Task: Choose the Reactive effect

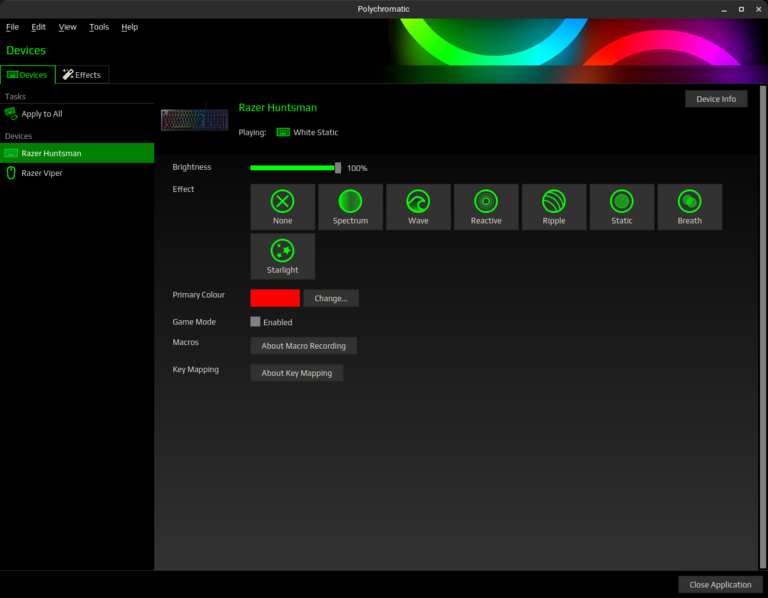Action: [x=486, y=207]
